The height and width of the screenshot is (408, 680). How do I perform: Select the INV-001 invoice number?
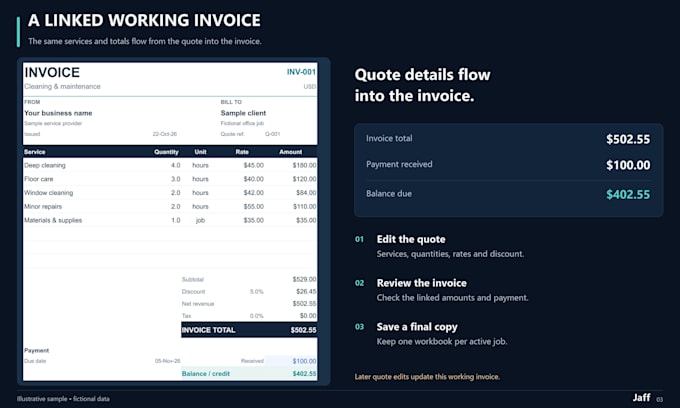[301, 72]
